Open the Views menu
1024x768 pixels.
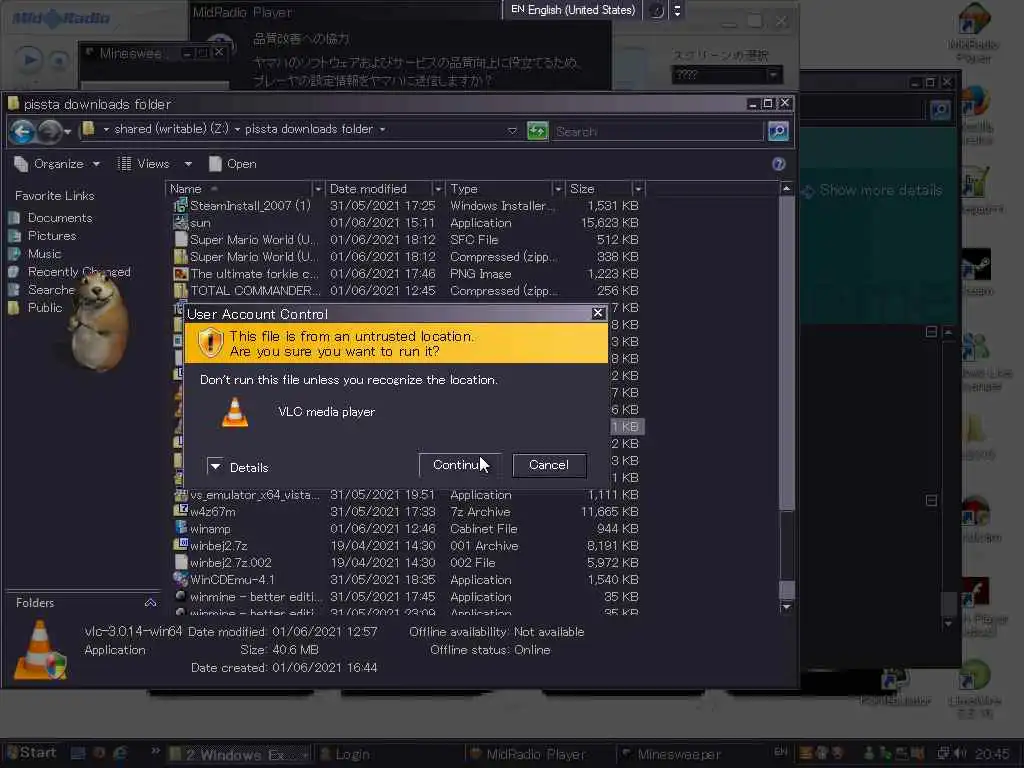144,164
